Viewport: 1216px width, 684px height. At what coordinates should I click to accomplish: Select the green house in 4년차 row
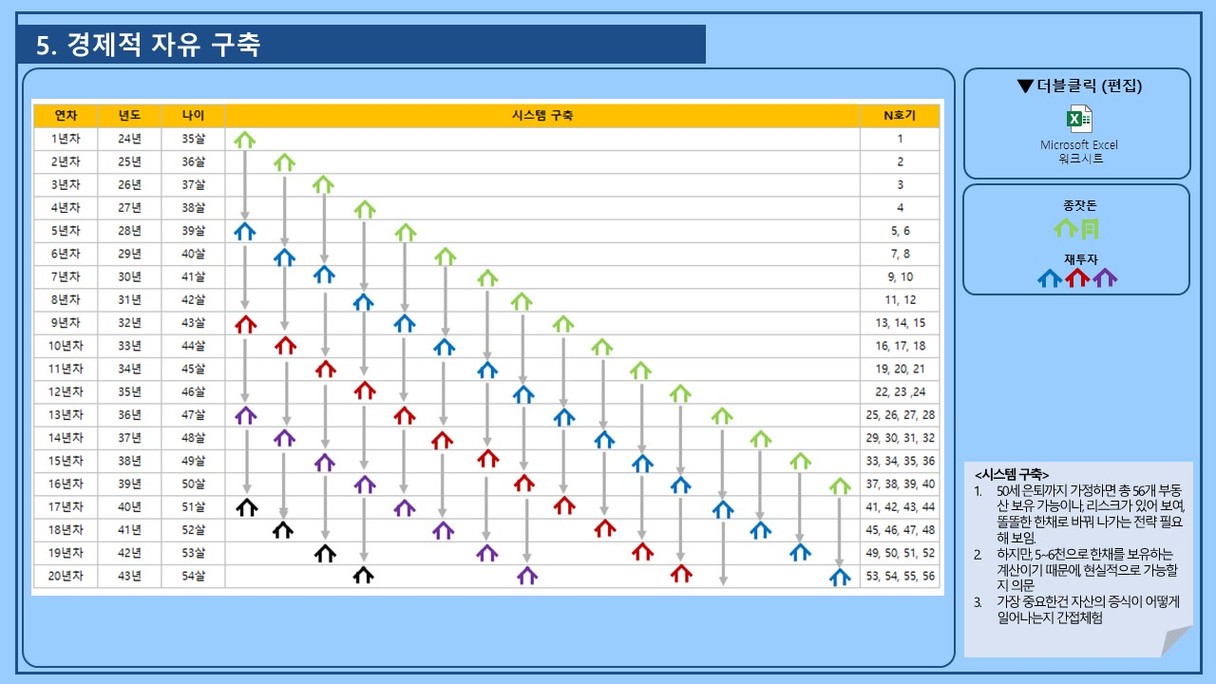[x=365, y=209]
